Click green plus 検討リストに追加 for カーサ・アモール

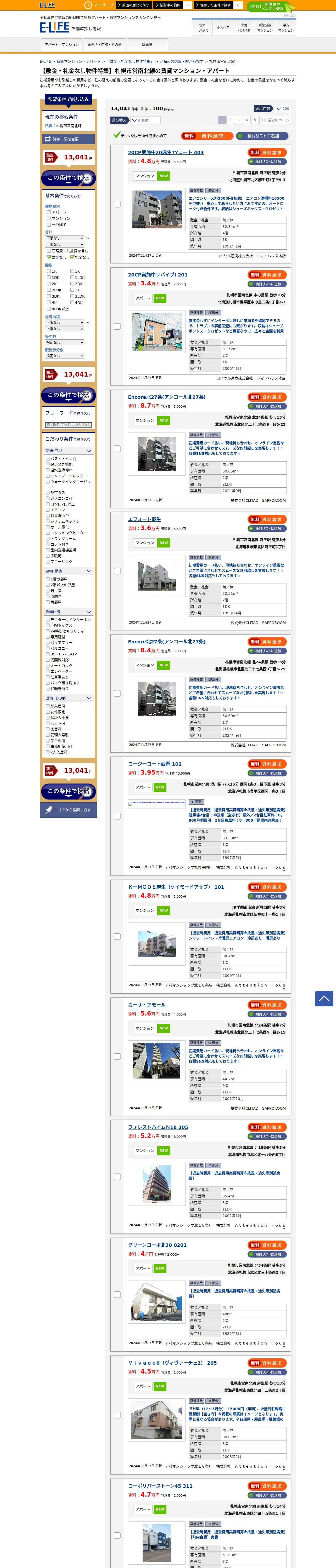click(x=267, y=1014)
